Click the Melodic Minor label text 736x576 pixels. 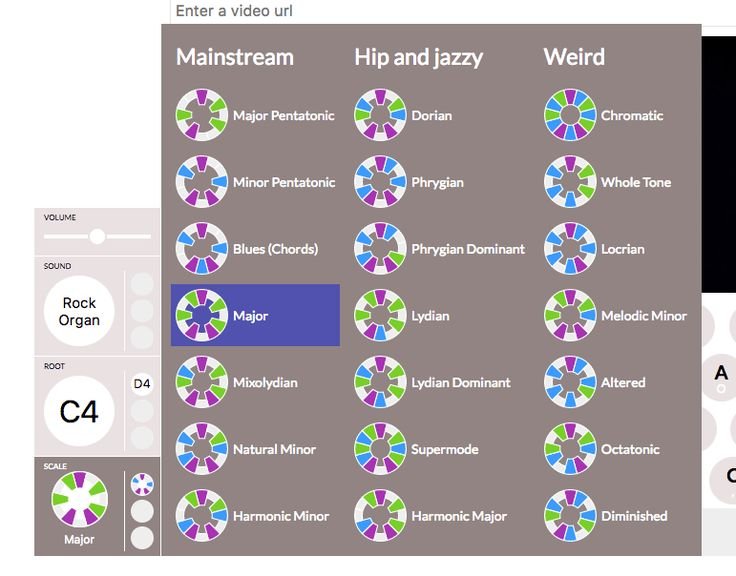coord(644,315)
